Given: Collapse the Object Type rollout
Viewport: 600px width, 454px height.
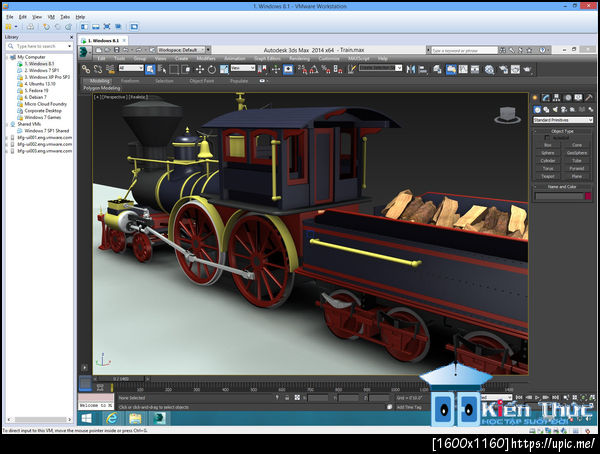Looking at the screenshot, I should click(x=562, y=131).
